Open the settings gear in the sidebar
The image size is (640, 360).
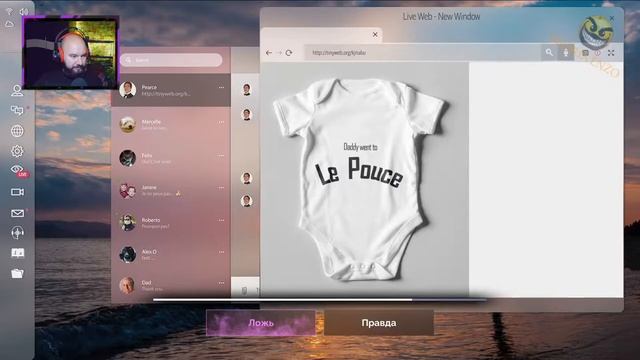17,151
